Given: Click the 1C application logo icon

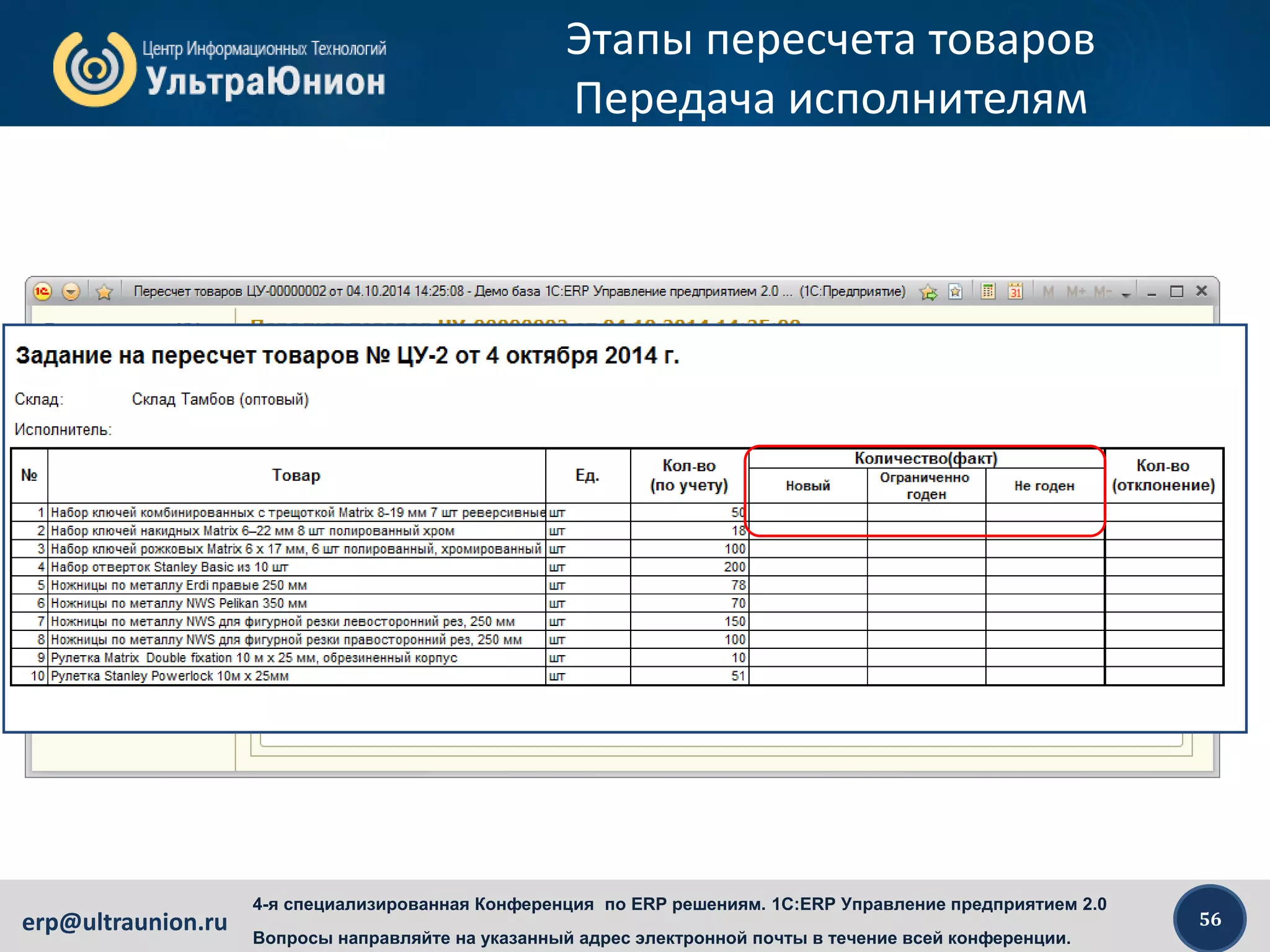Looking at the screenshot, I should (x=42, y=291).
